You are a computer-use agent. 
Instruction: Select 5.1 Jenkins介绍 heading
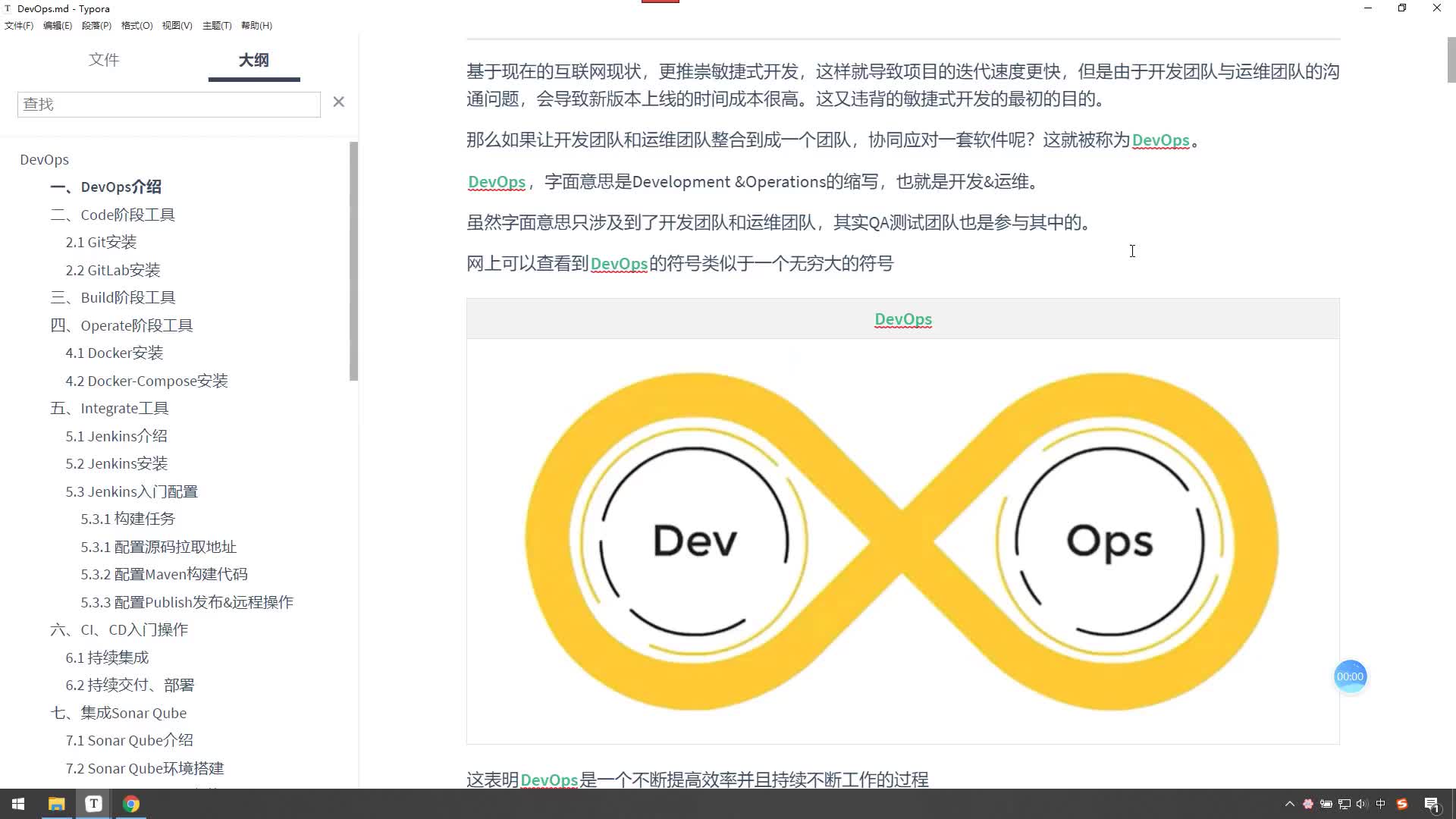116,436
